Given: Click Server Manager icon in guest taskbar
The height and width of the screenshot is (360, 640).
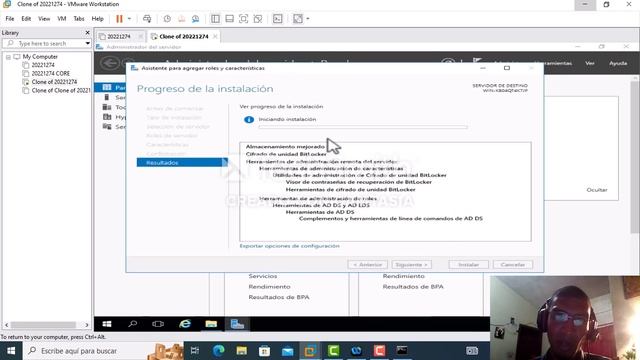Looking at the screenshot, I should click(x=237, y=324).
